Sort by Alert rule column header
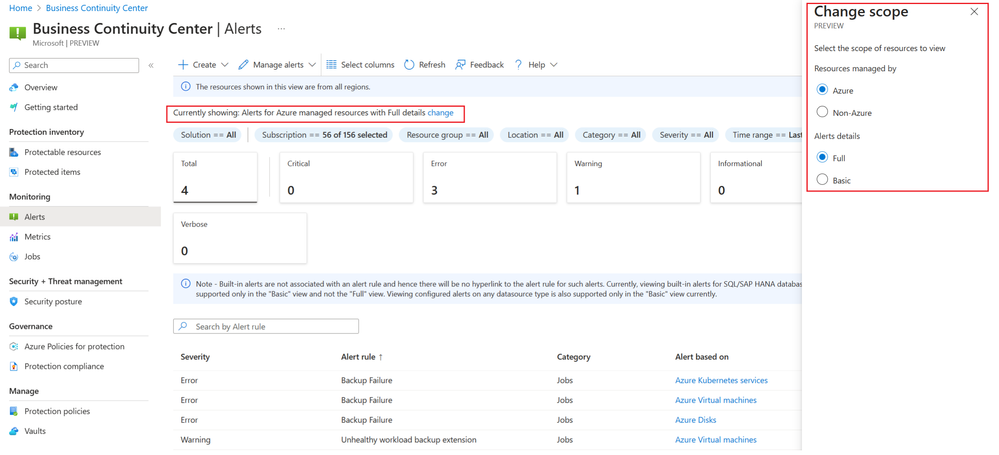This screenshot has height=455, width=999. coord(362,357)
